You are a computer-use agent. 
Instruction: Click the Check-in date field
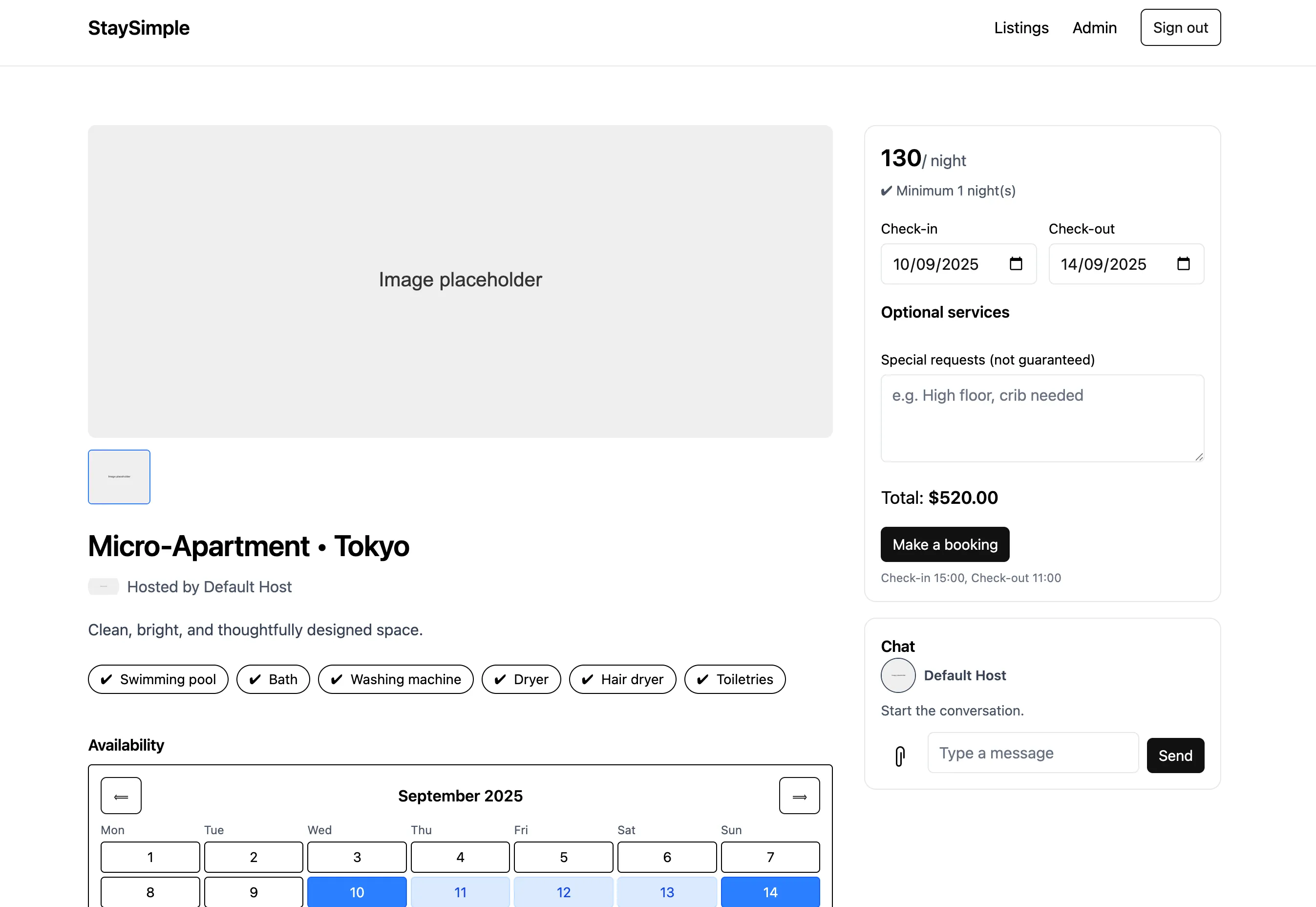coord(958,264)
